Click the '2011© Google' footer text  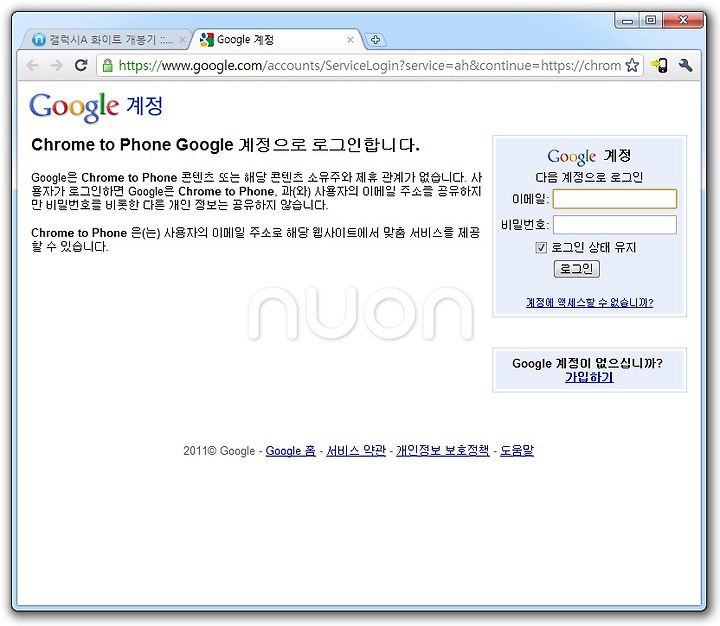click(x=219, y=451)
